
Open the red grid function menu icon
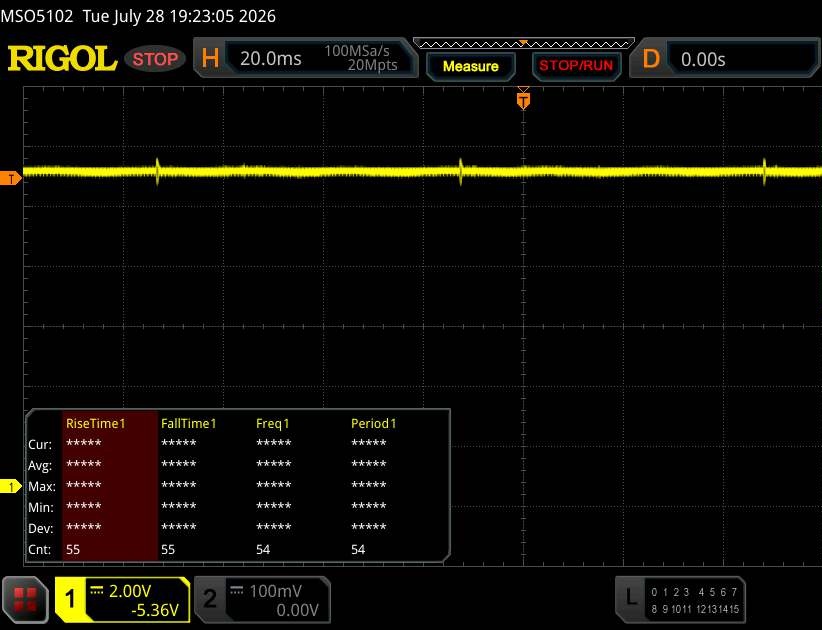(x=25, y=600)
